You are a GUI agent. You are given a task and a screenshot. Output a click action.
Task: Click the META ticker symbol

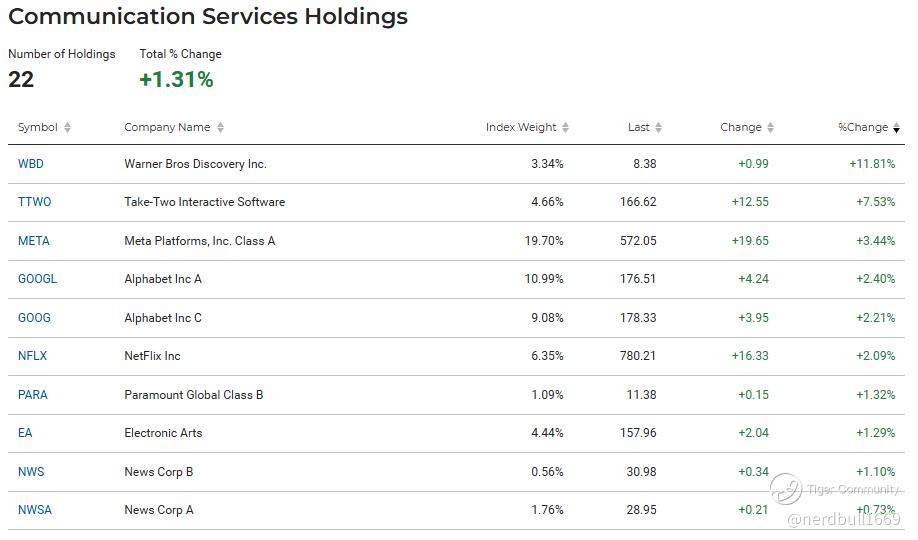pos(34,241)
